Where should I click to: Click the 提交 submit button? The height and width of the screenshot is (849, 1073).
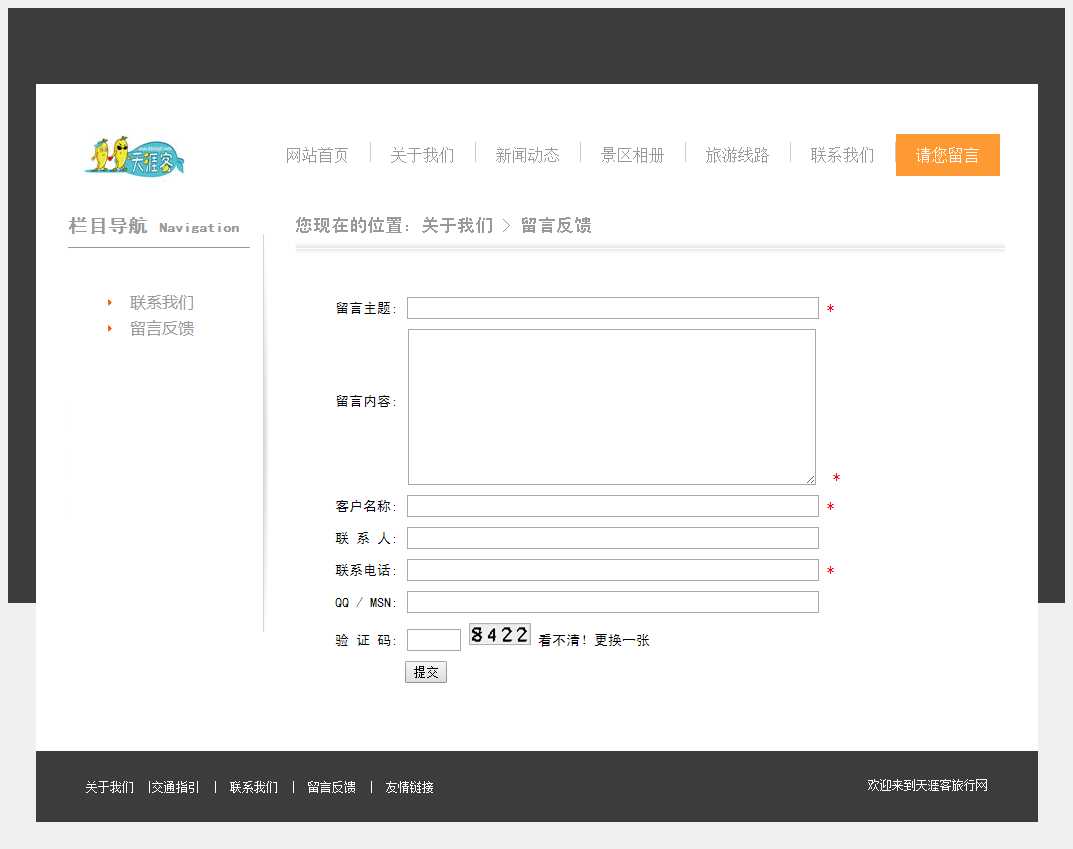pos(426,672)
